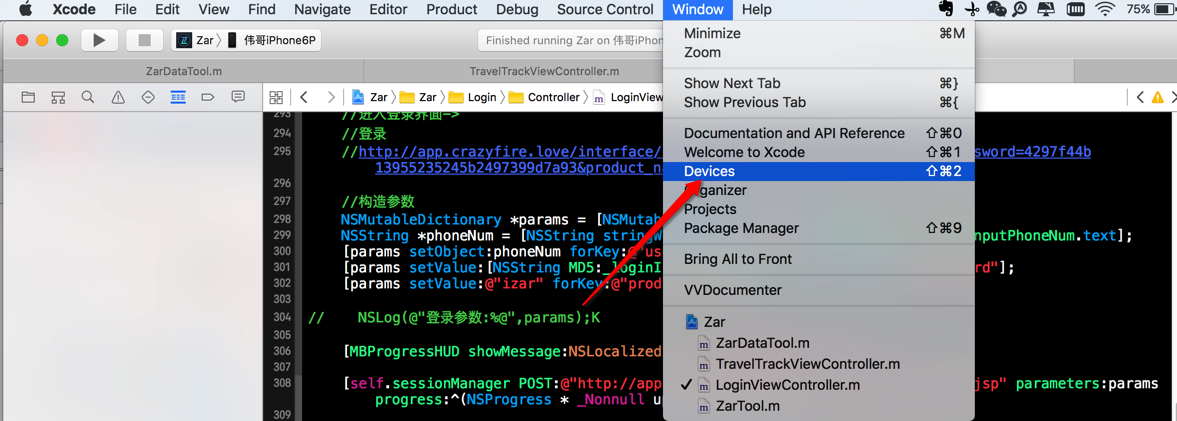Screen dimensions: 1177x421
Task: Open the Issue navigator warning icon
Action: click(118, 97)
